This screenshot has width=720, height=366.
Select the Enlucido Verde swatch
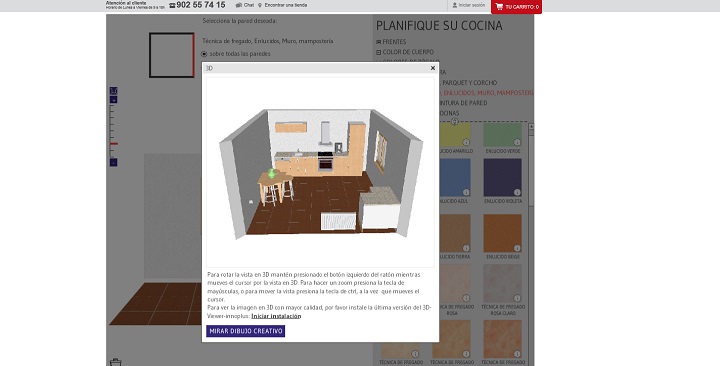coord(502,135)
